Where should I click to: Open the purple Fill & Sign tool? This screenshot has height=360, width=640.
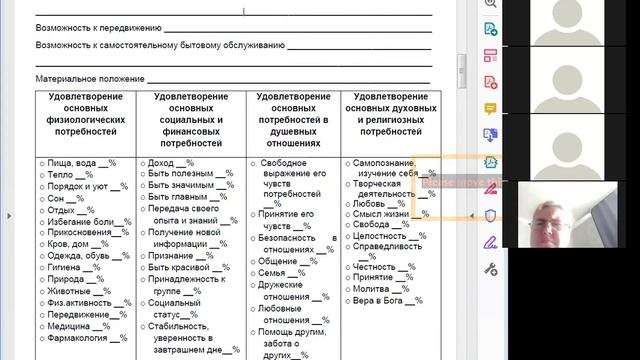coord(490,242)
